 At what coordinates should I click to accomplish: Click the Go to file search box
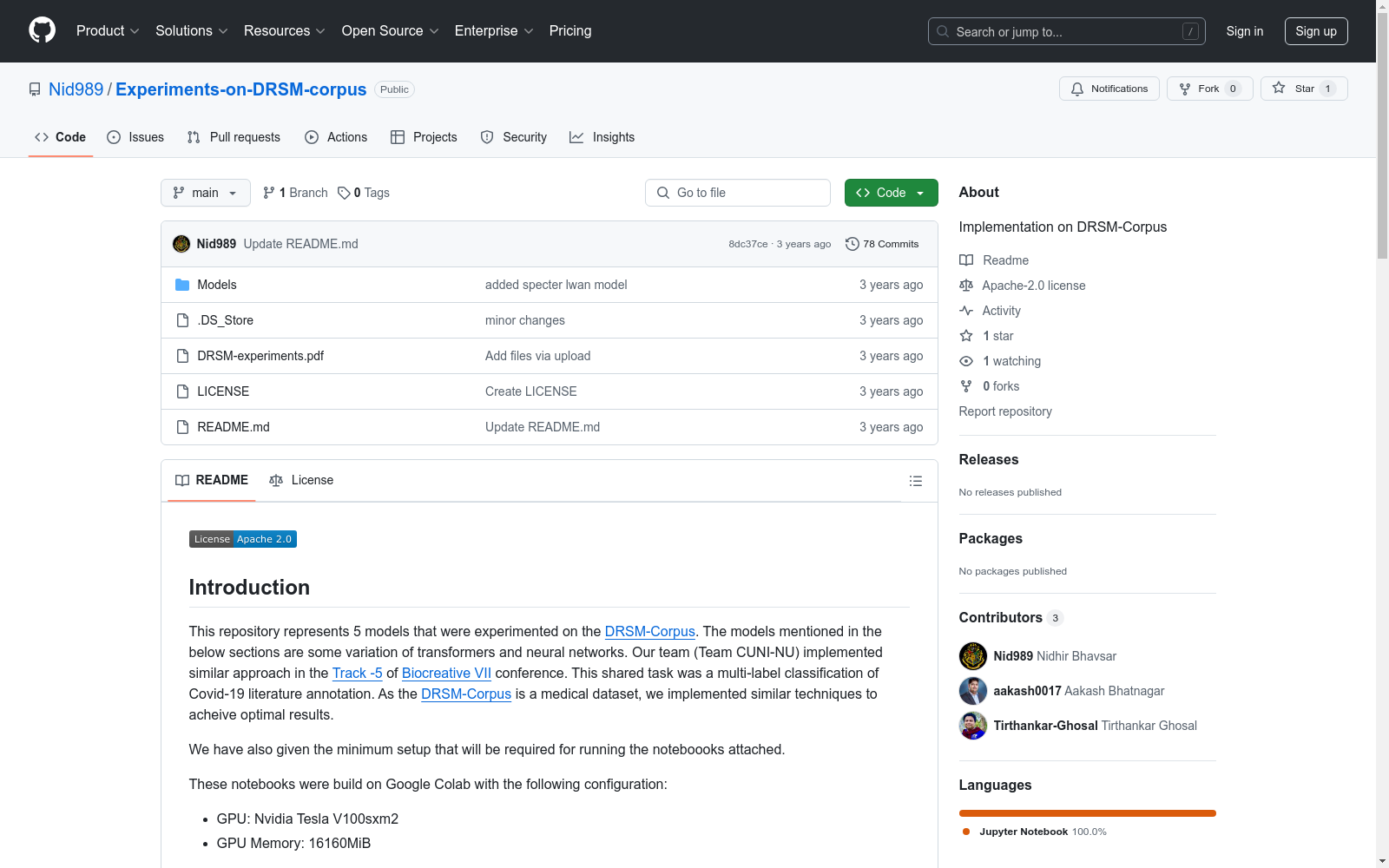(x=738, y=193)
